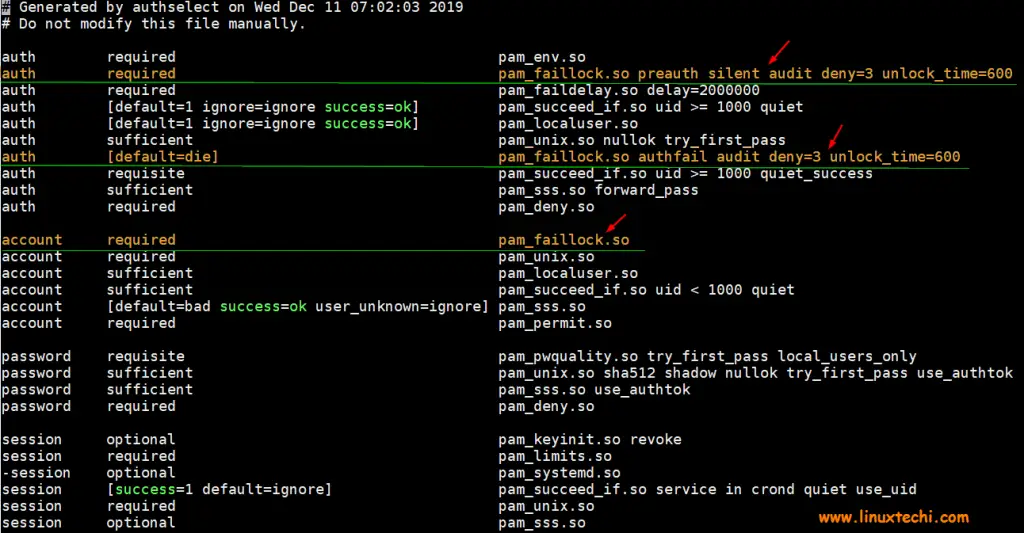The image size is (1024, 533).
Task: Click pam_unix.so in the account section
Action: (x=546, y=257)
